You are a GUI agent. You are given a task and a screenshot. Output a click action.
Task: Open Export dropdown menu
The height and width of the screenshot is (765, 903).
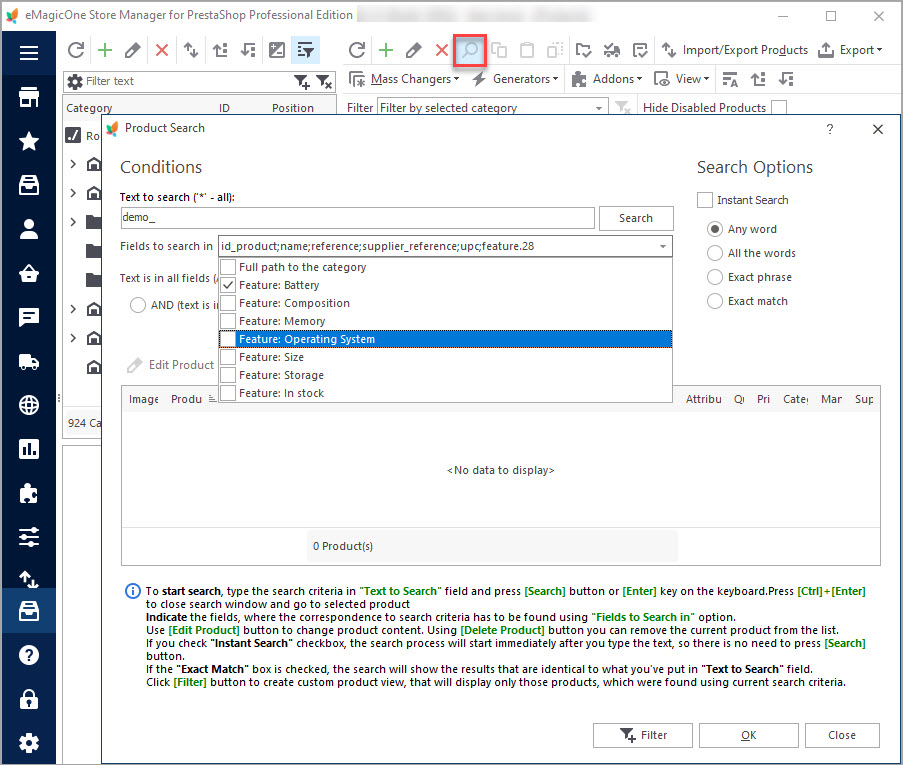coord(850,50)
